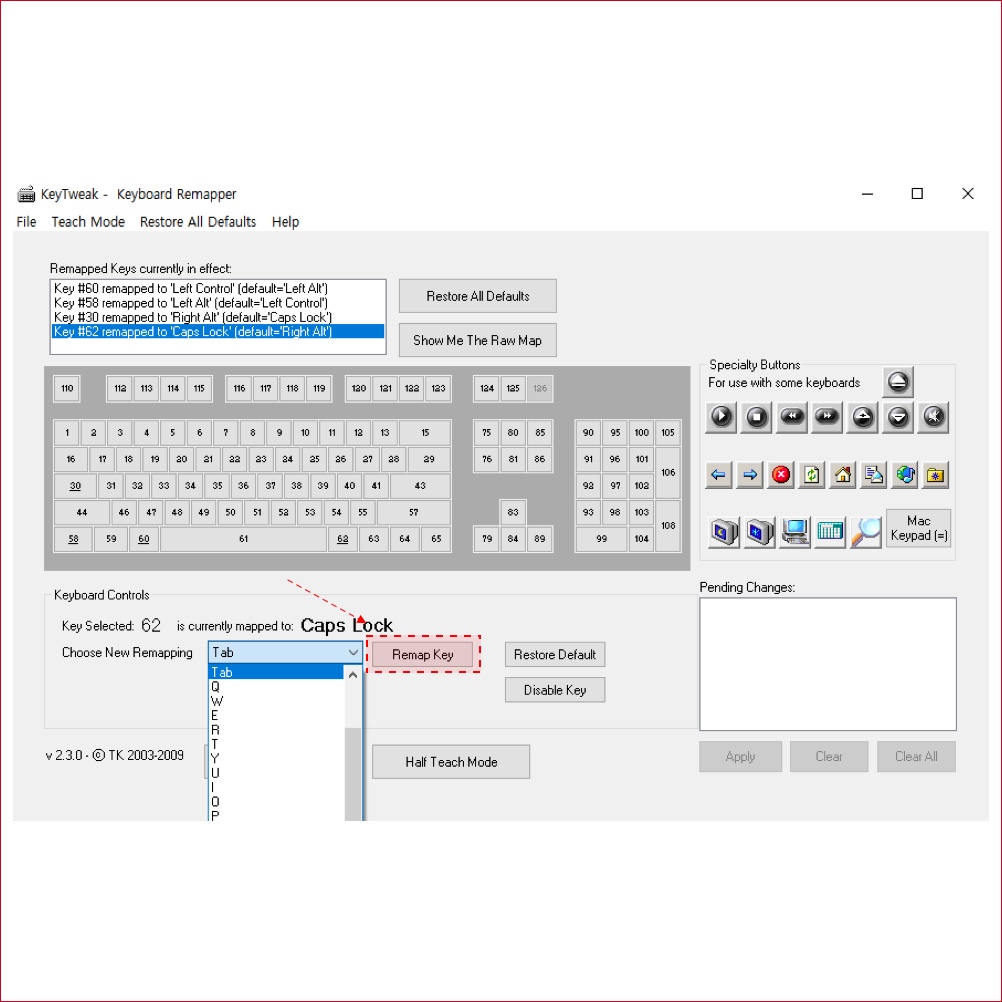Click Show Me The Raw Map button
Viewport: 1002px width, 1002px height.
point(477,340)
